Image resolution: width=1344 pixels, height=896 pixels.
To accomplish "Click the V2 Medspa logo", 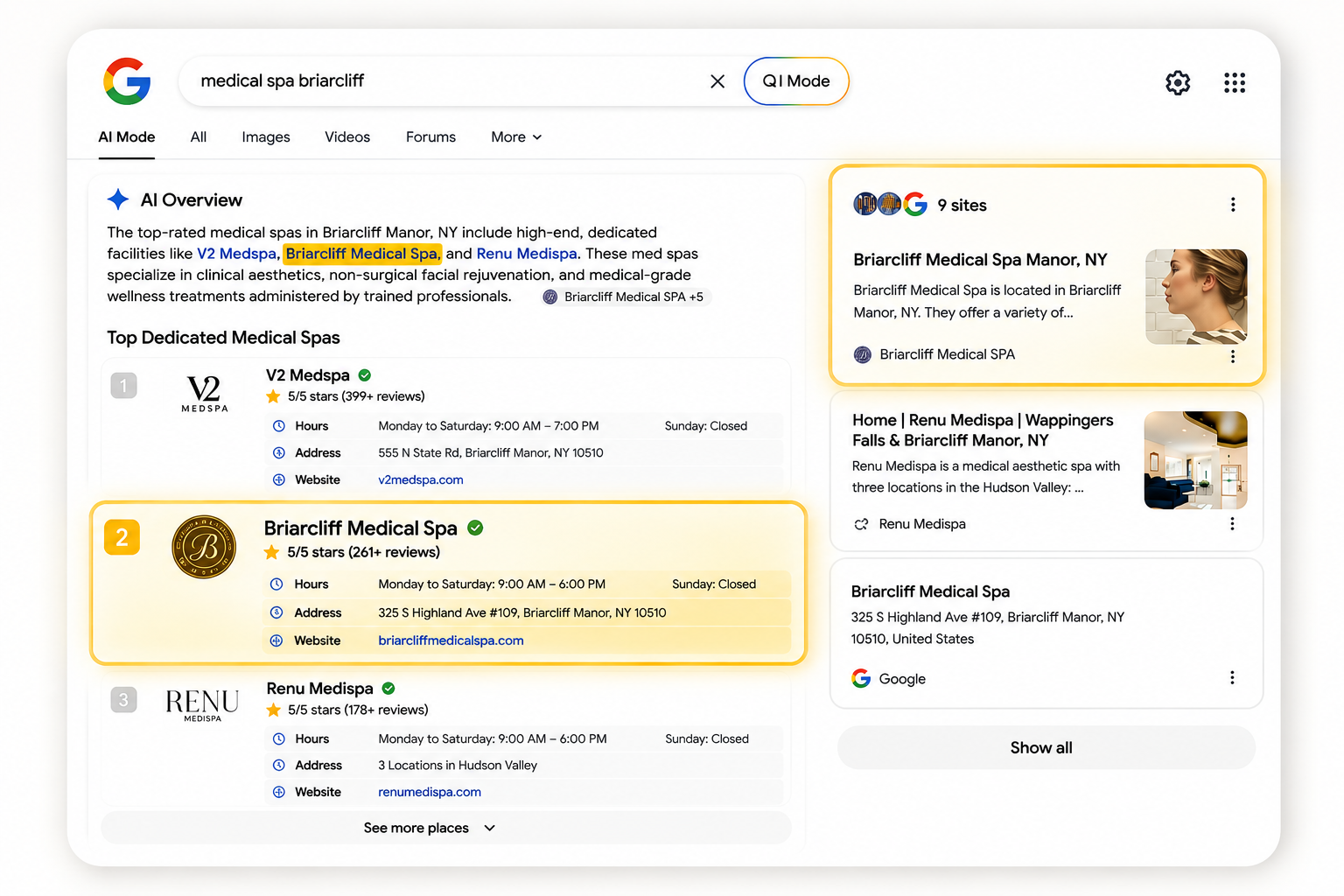I will (205, 394).
